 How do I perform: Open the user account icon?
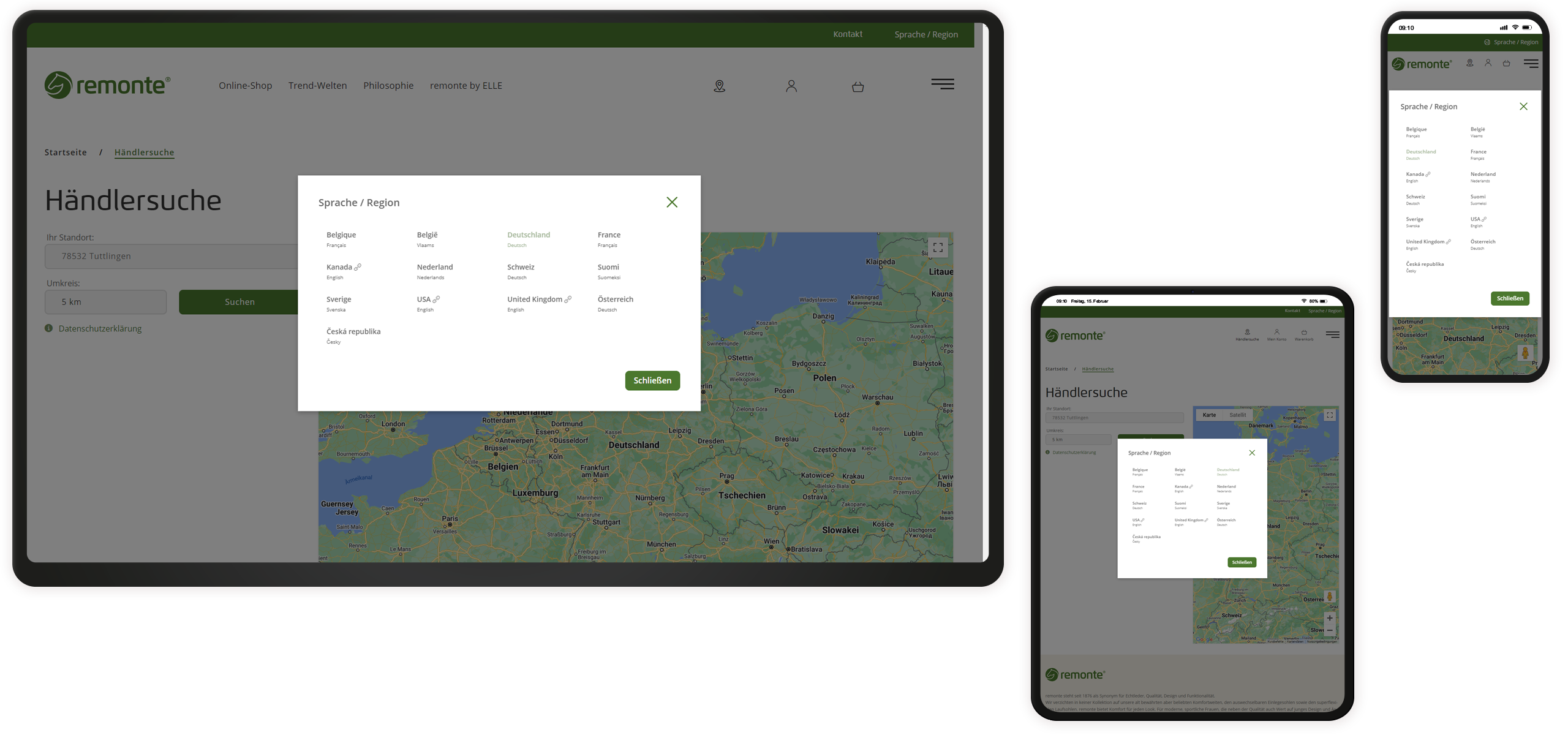coord(791,86)
